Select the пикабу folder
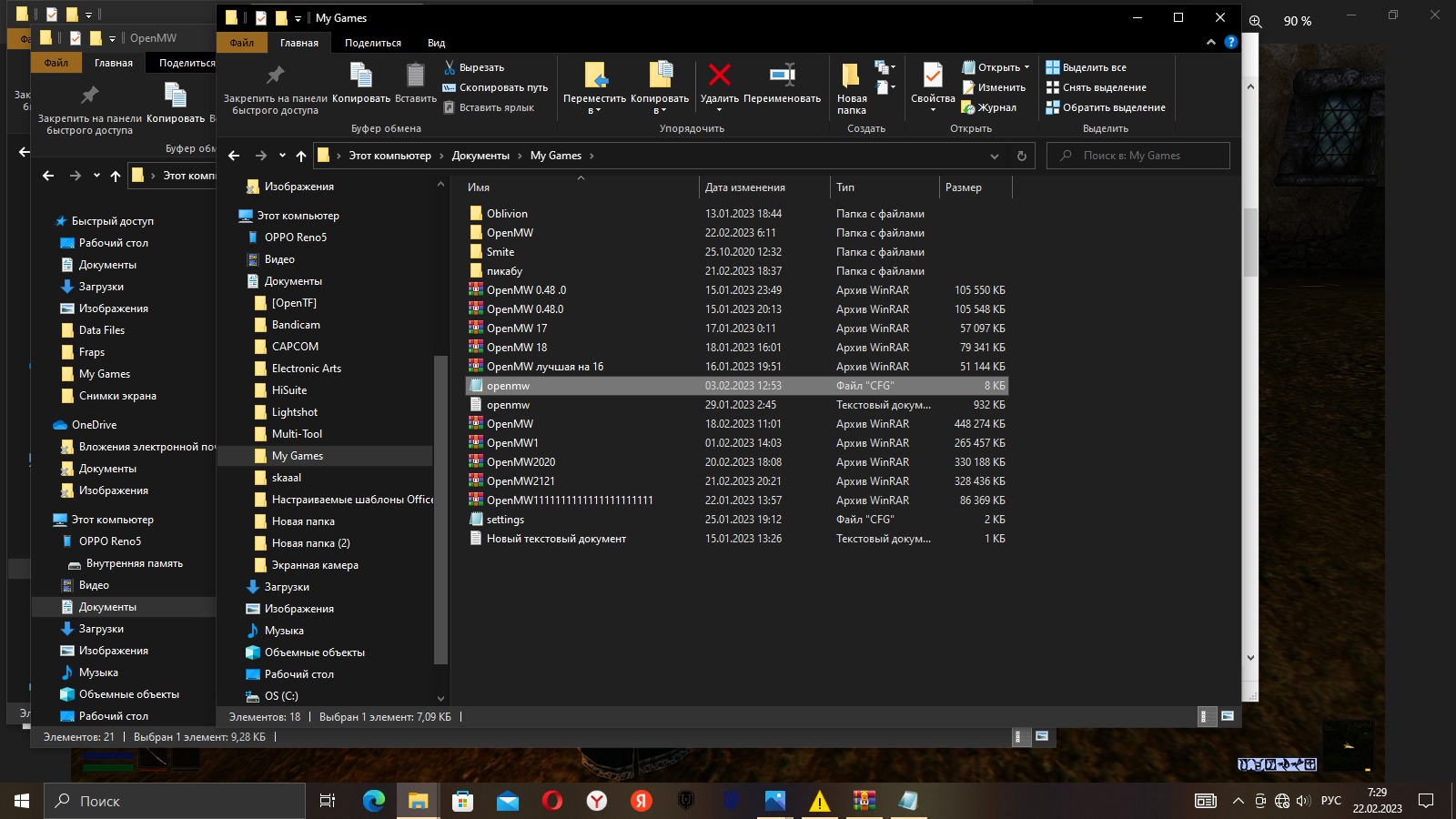 (504, 271)
